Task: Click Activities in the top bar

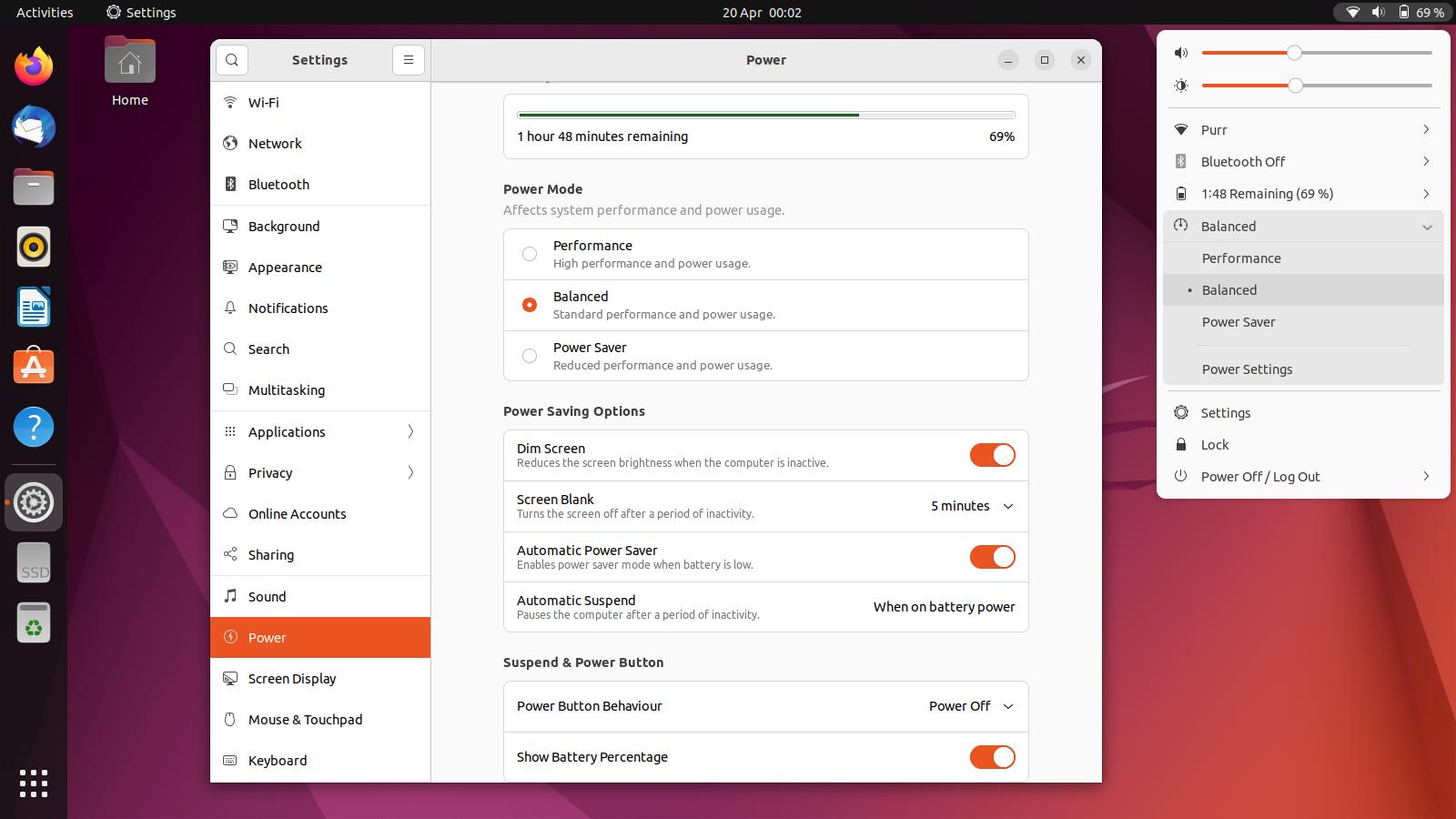Action: [42, 12]
